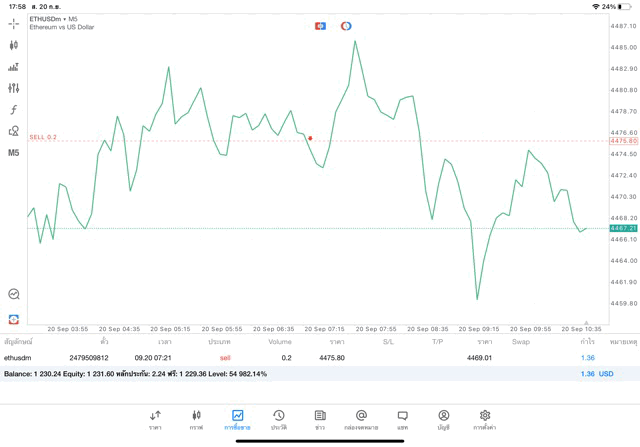Screen dimensions: 640x447
Task: Open the drawing objects shapes icon
Action: click(x=14, y=131)
